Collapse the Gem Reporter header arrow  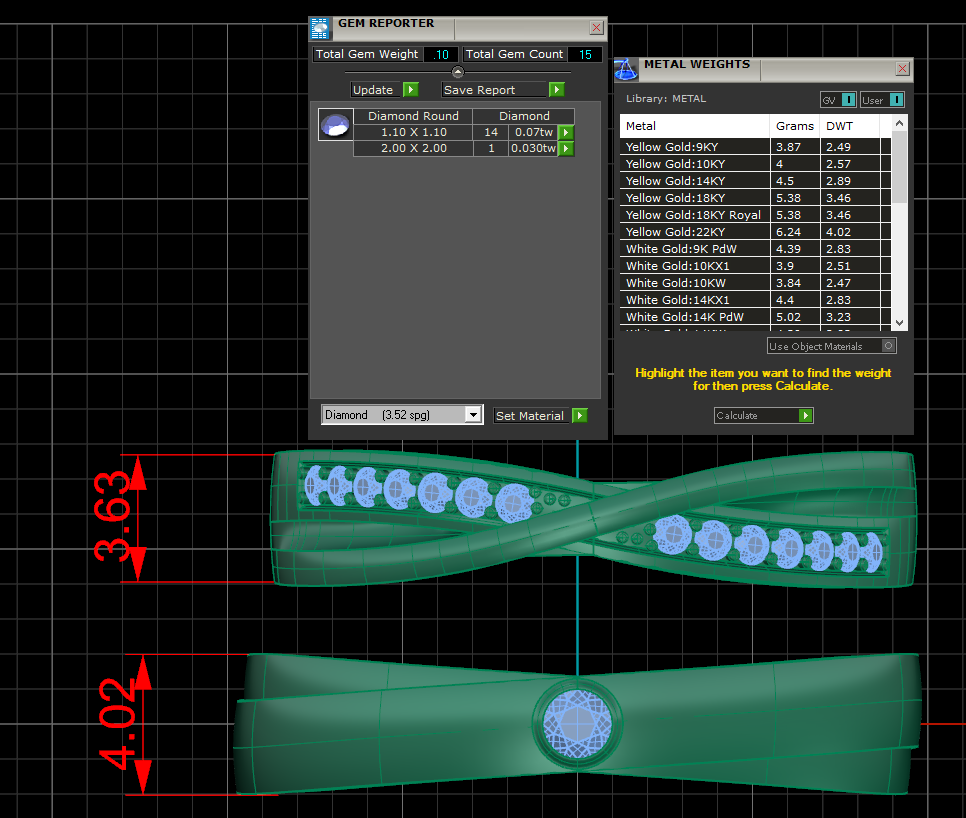click(458, 72)
